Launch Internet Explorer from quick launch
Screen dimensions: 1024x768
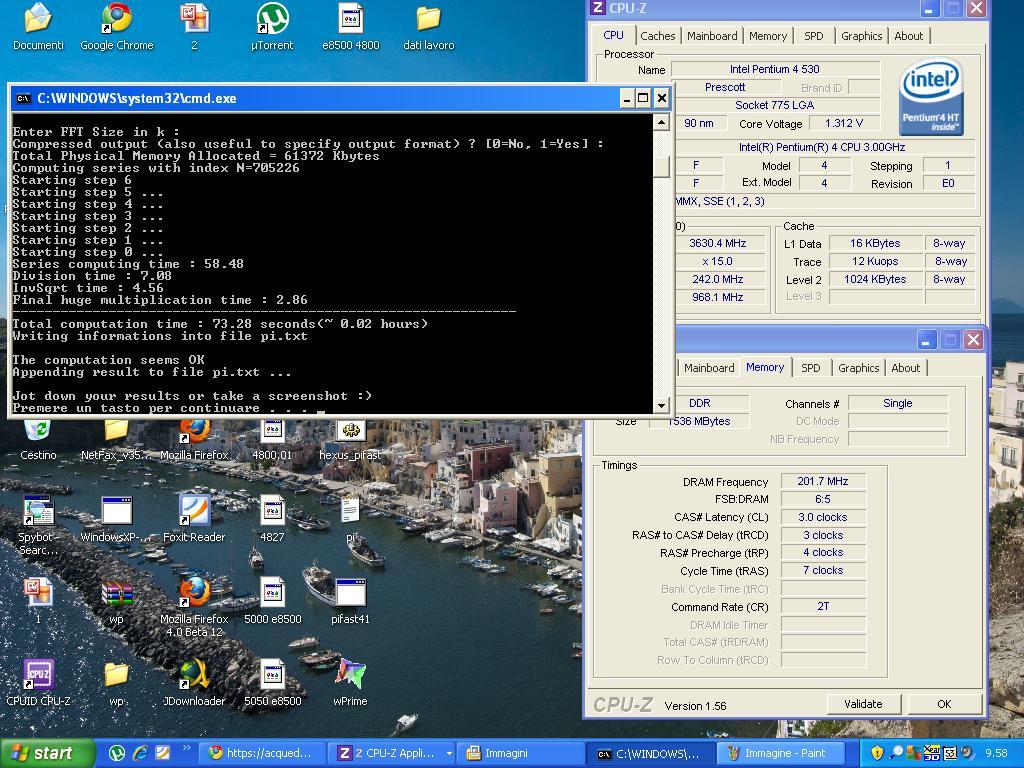point(140,753)
